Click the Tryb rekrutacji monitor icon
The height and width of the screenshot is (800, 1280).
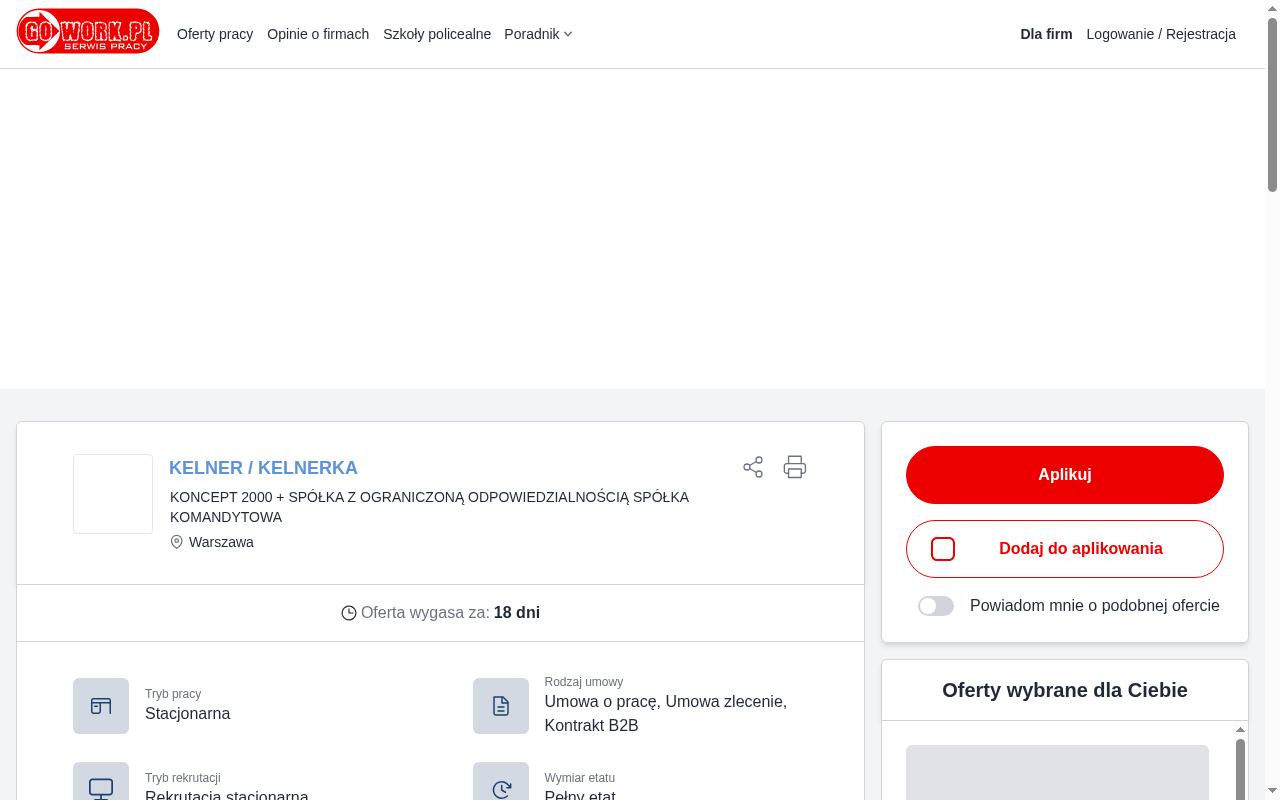(101, 786)
